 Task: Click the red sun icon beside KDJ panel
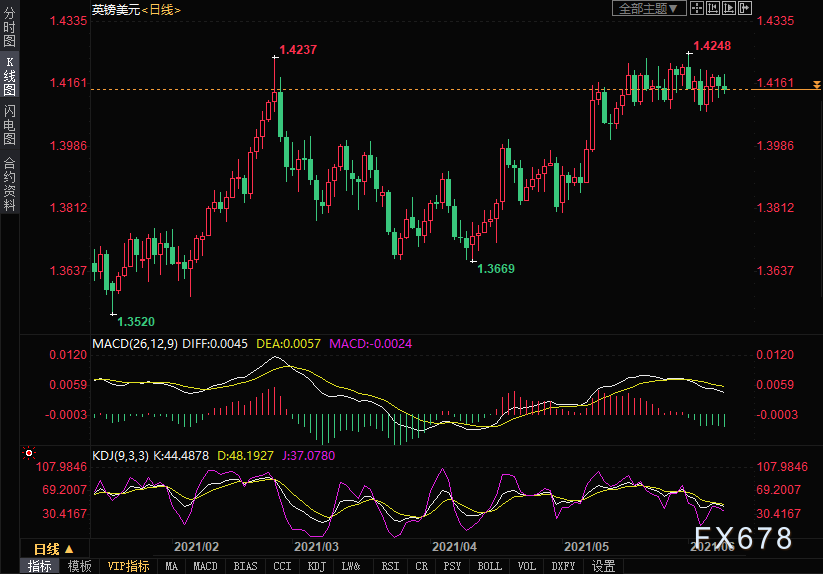[x=29, y=453]
